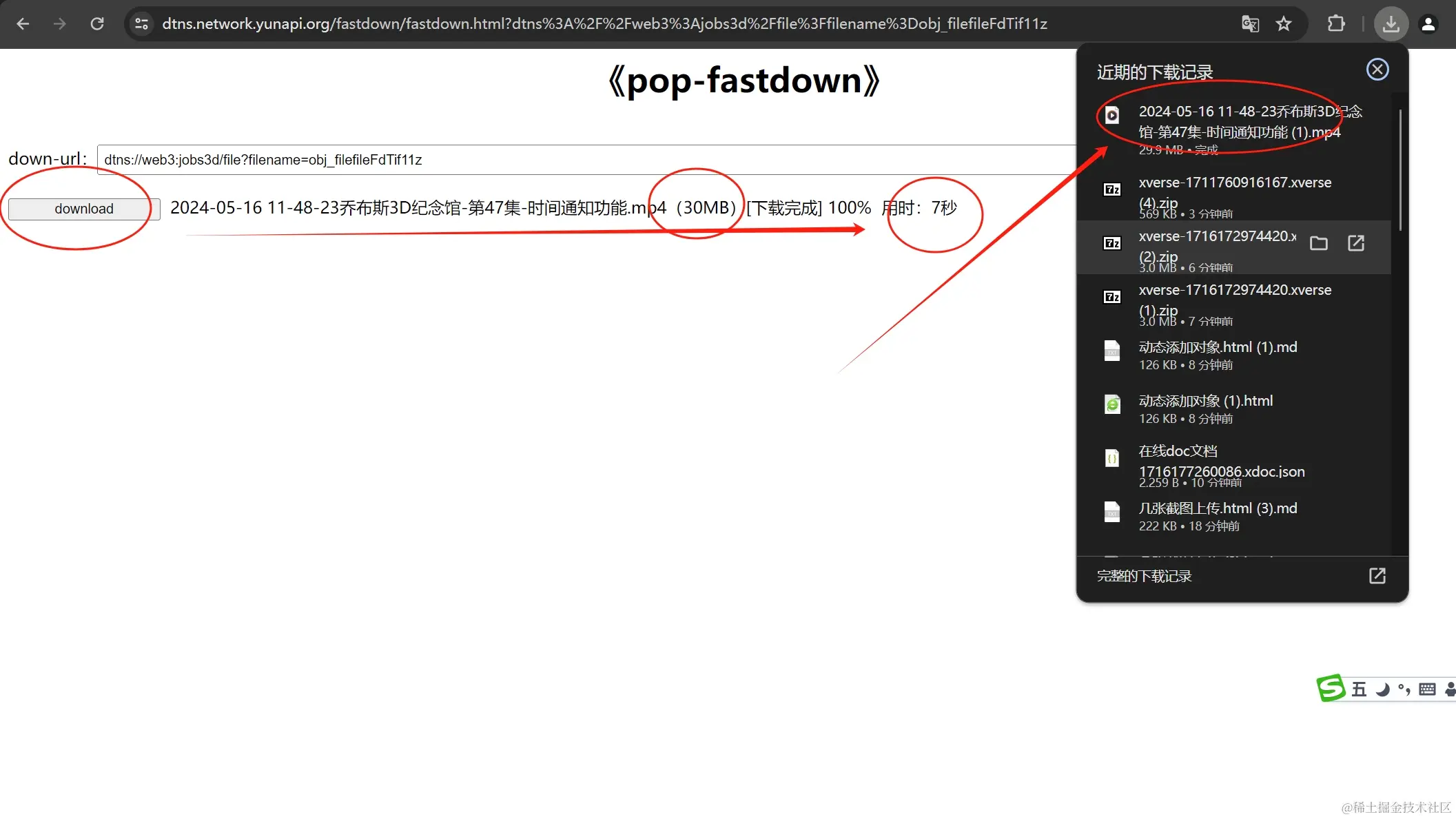This screenshot has width=1456, height=819.
Task: Open the user profile avatar
Action: pyautogui.click(x=1428, y=24)
